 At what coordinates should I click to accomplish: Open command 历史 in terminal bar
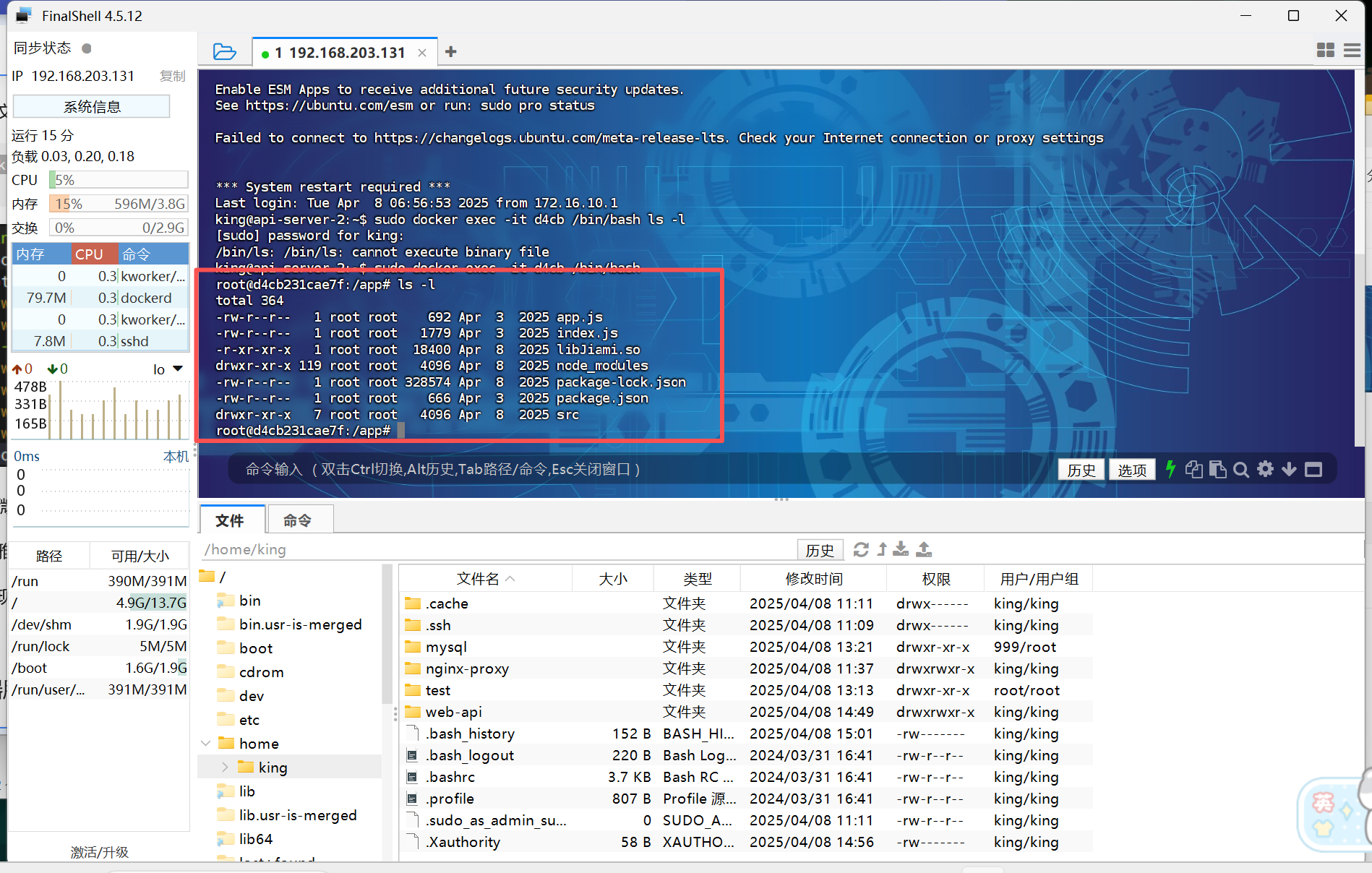point(1081,470)
